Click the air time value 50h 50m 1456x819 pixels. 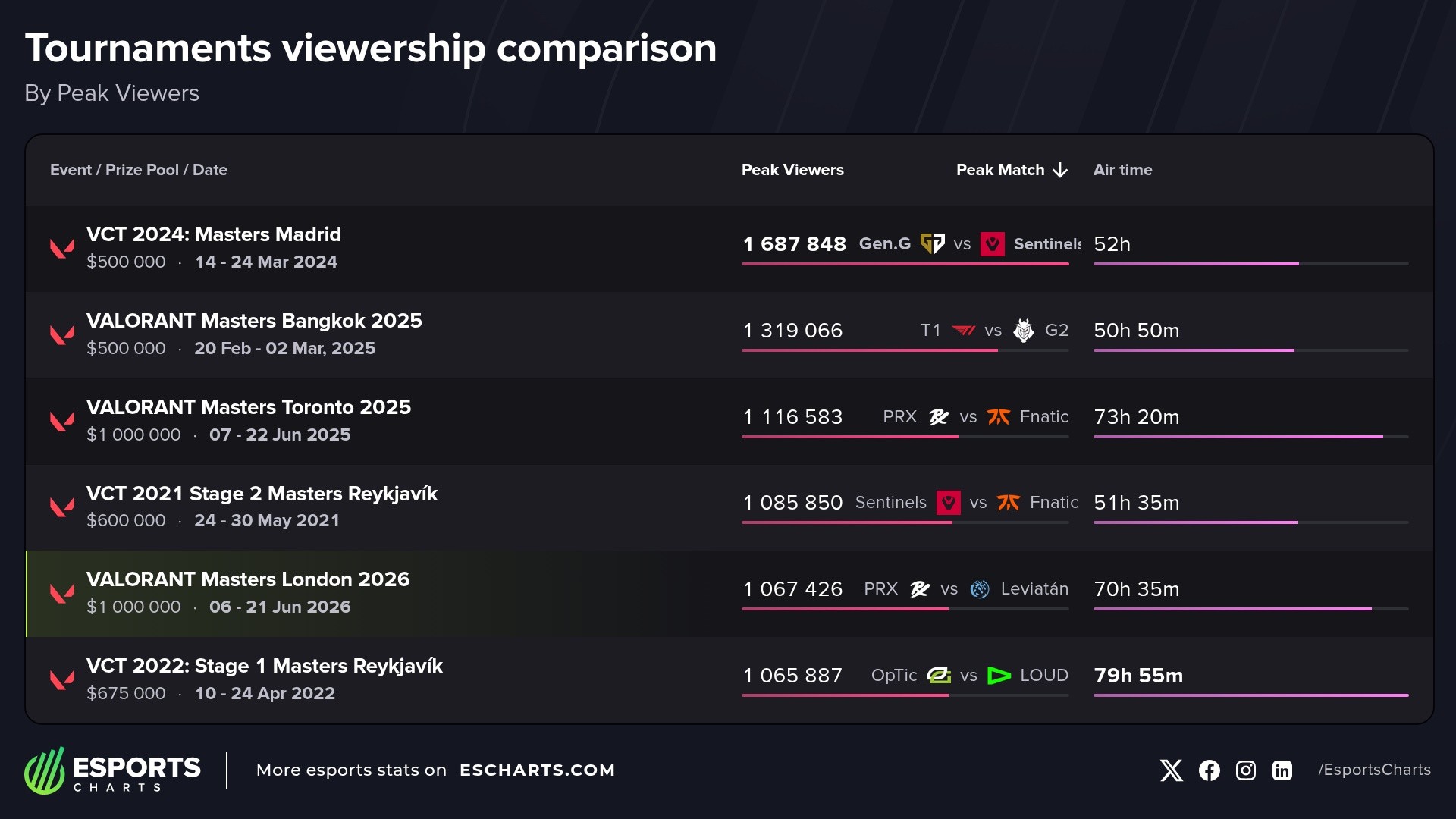pyautogui.click(x=1136, y=331)
